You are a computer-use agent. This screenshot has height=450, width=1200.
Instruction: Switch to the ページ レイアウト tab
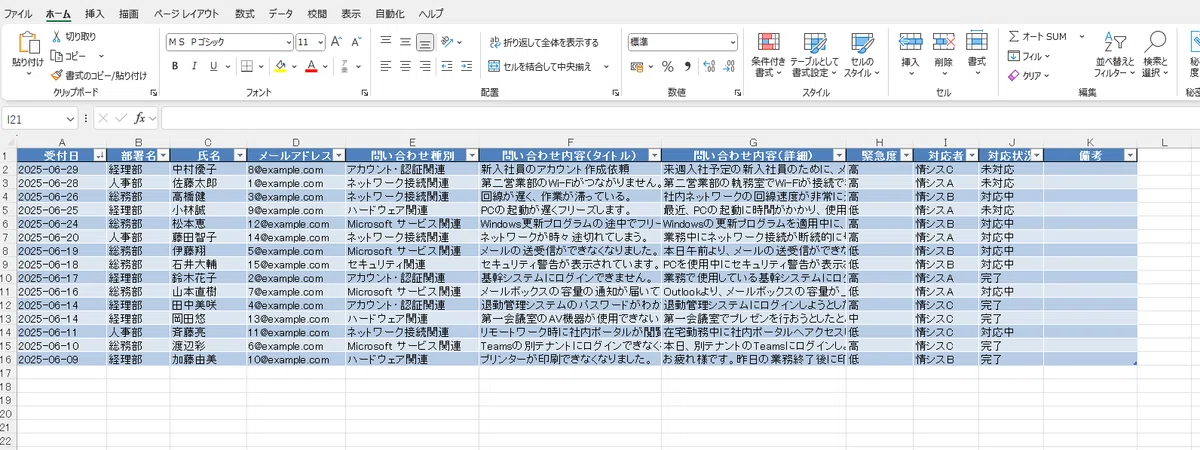tap(187, 14)
